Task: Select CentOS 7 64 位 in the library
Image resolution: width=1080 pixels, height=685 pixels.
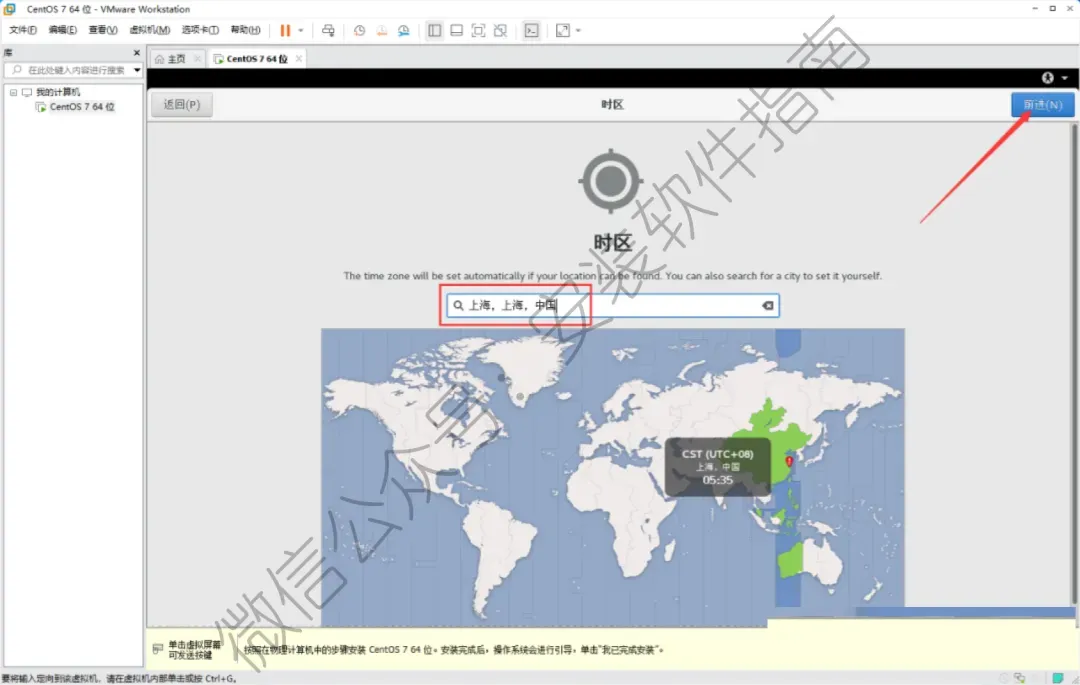Action: coord(82,107)
